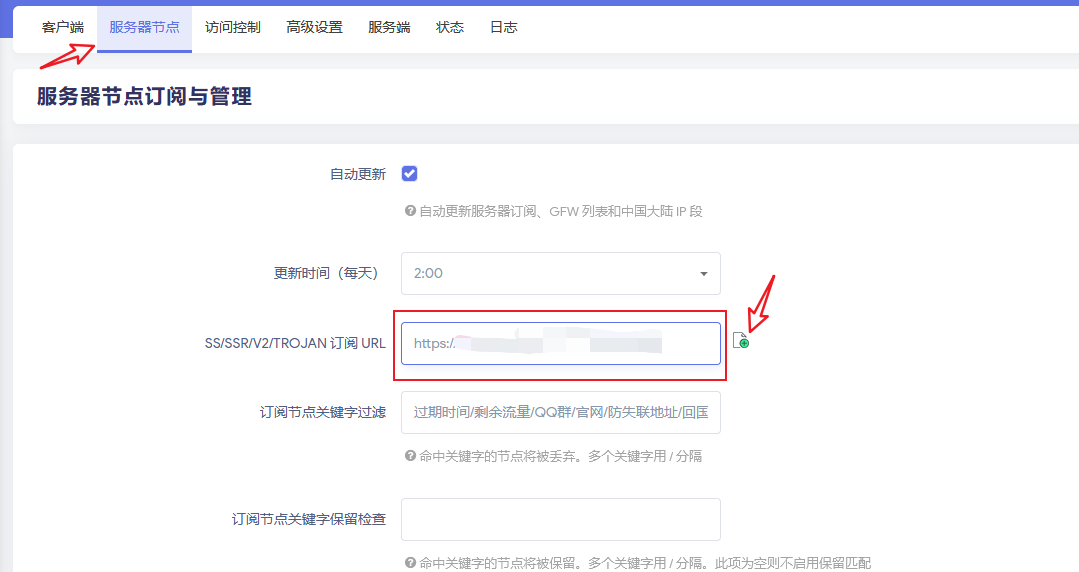Focus the SS/SSR/V2/TROJAN 订阅 URL input
This screenshot has height=572, width=1079.
[560, 343]
